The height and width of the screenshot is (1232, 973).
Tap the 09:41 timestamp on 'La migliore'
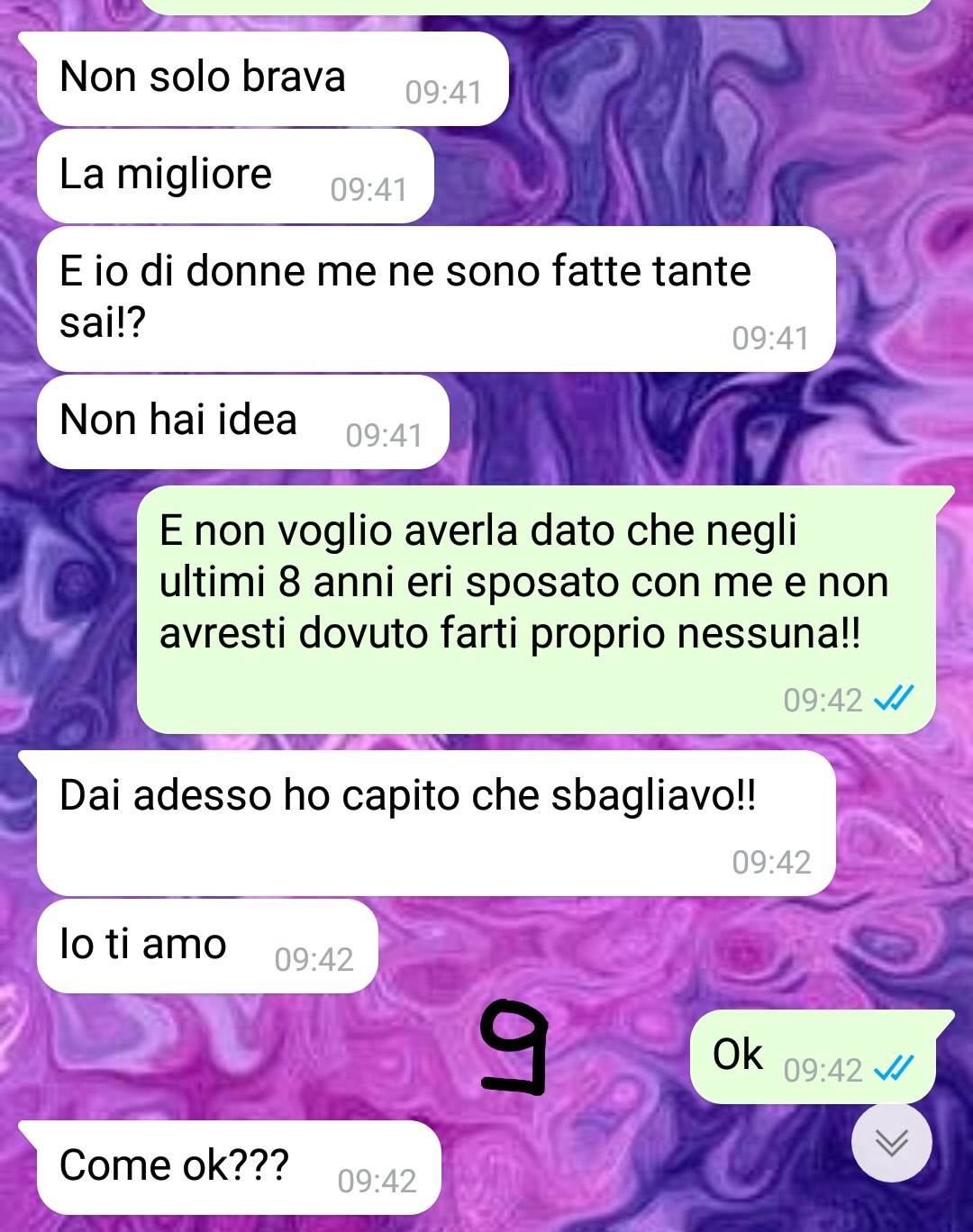pos(368,190)
